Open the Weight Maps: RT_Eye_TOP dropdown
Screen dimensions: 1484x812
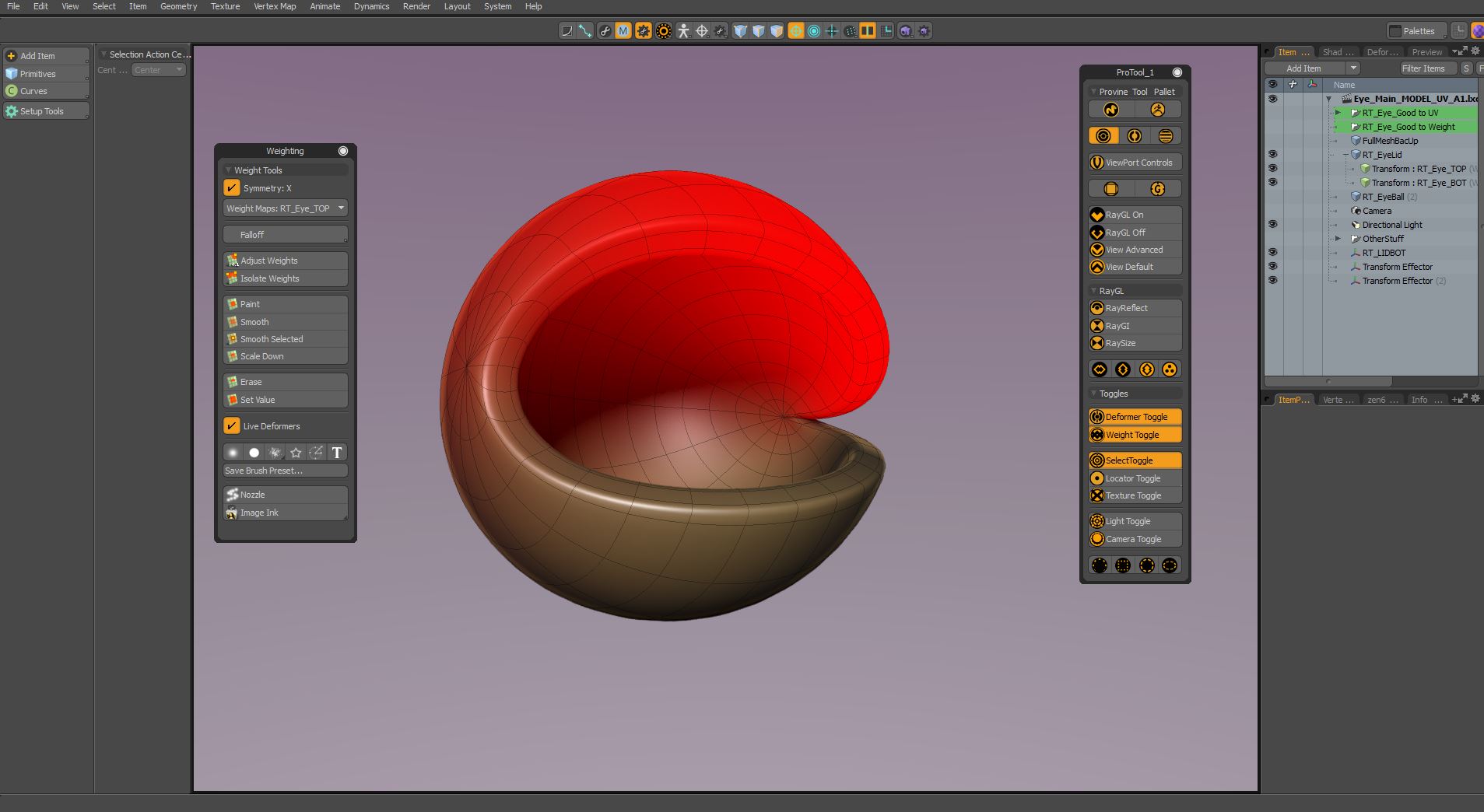tap(285, 208)
